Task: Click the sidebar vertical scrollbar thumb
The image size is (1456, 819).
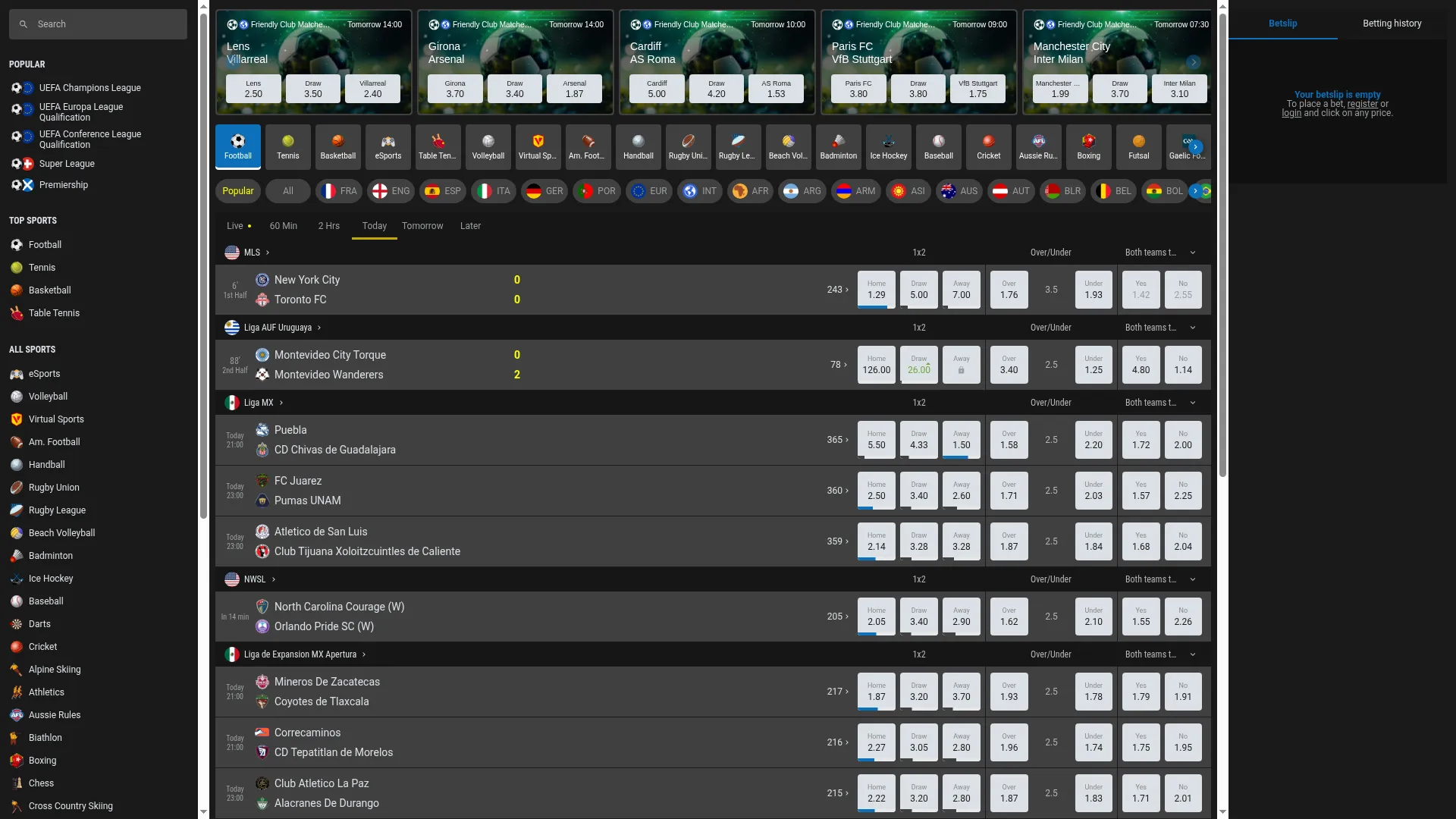Action: pyautogui.click(x=203, y=265)
